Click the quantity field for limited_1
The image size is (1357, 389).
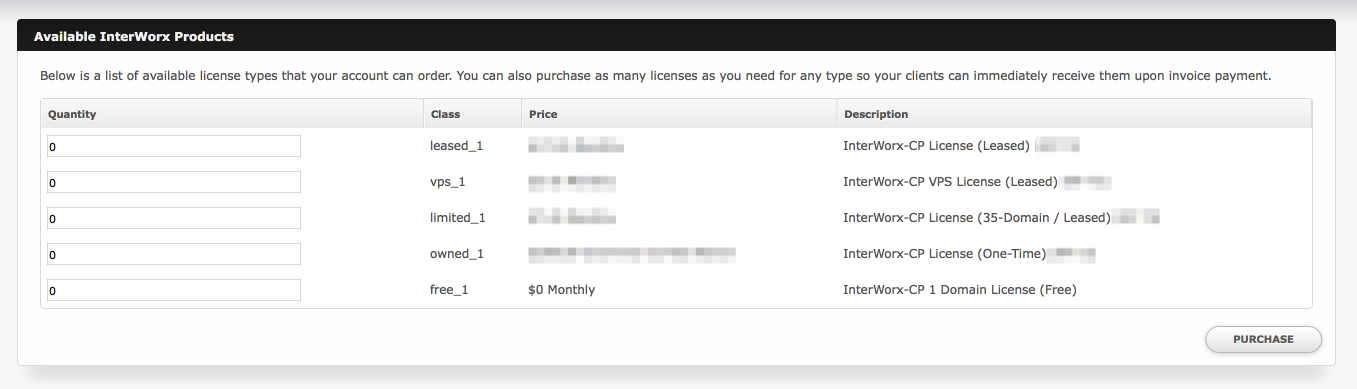(x=174, y=218)
